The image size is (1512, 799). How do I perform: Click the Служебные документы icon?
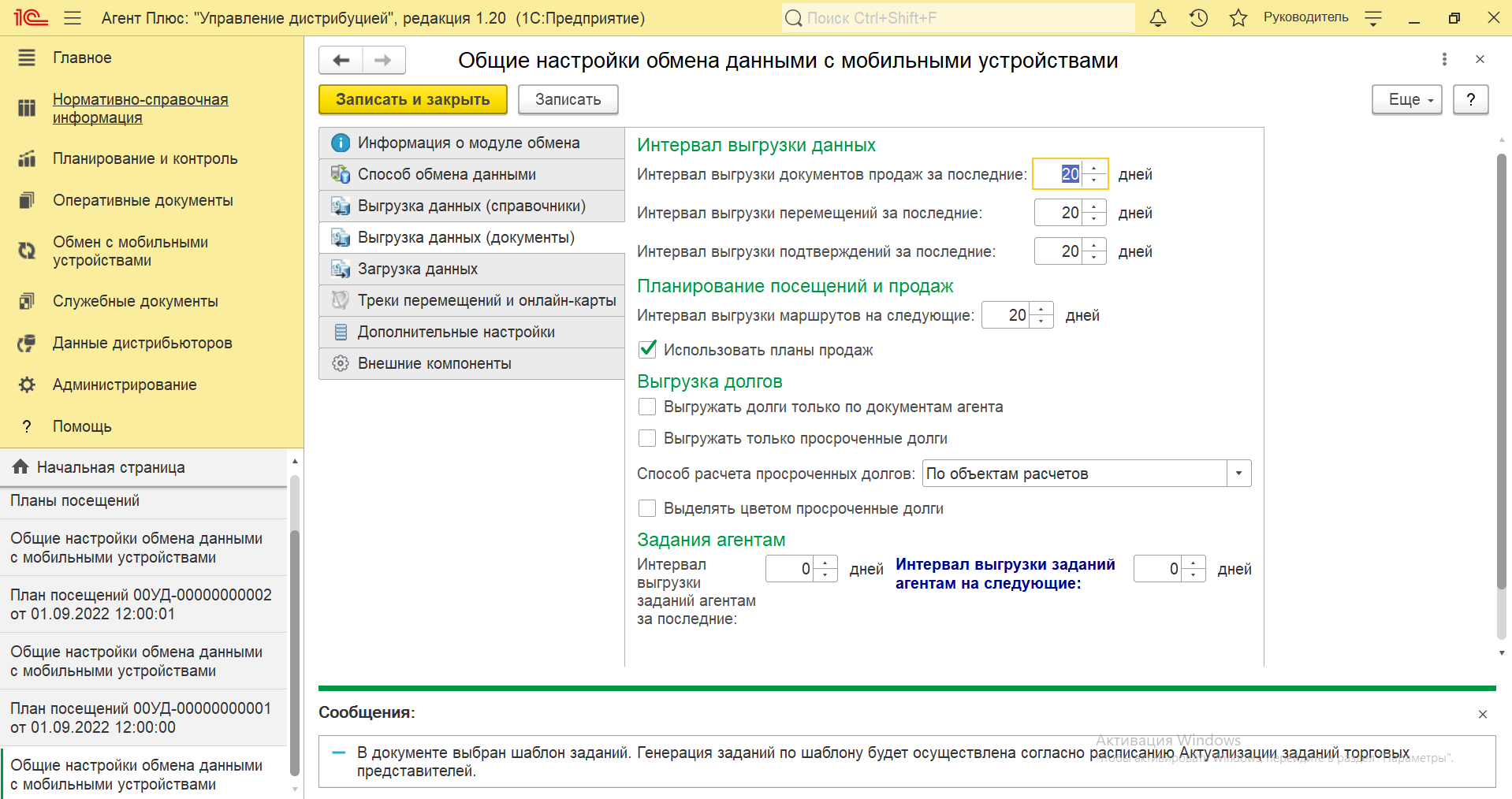[27, 301]
